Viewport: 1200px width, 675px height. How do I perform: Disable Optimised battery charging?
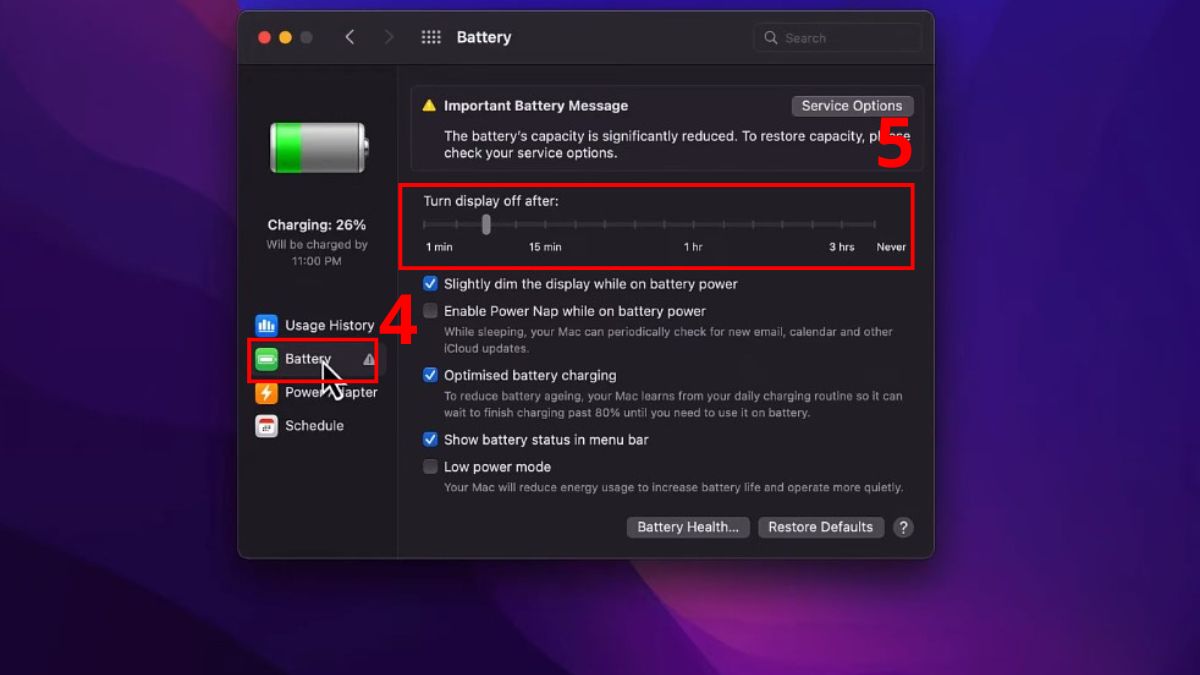(430, 375)
